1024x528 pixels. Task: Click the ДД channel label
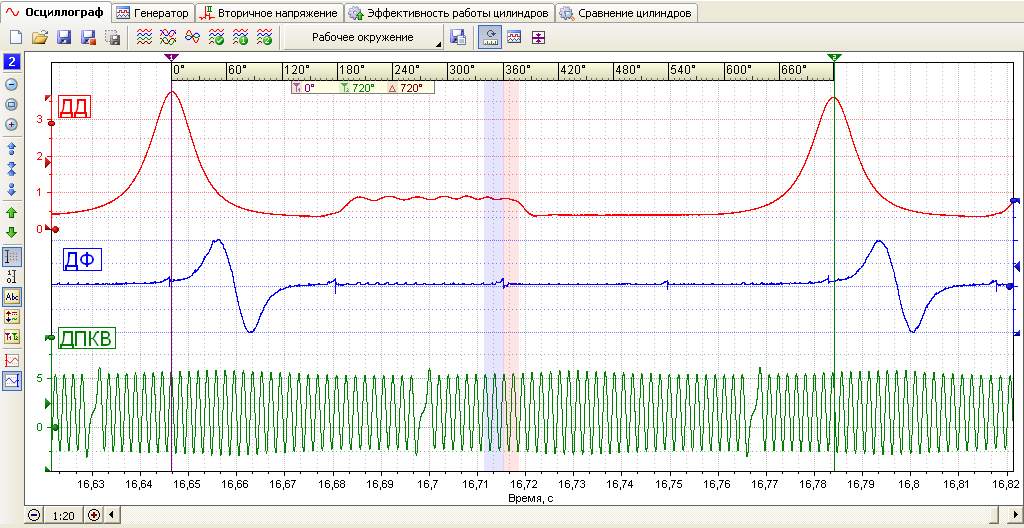[x=74, y=107]
